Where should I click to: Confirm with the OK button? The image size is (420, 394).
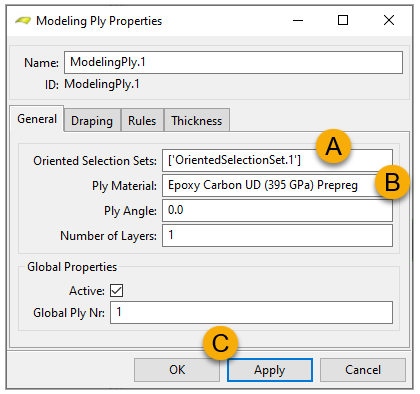177,370
